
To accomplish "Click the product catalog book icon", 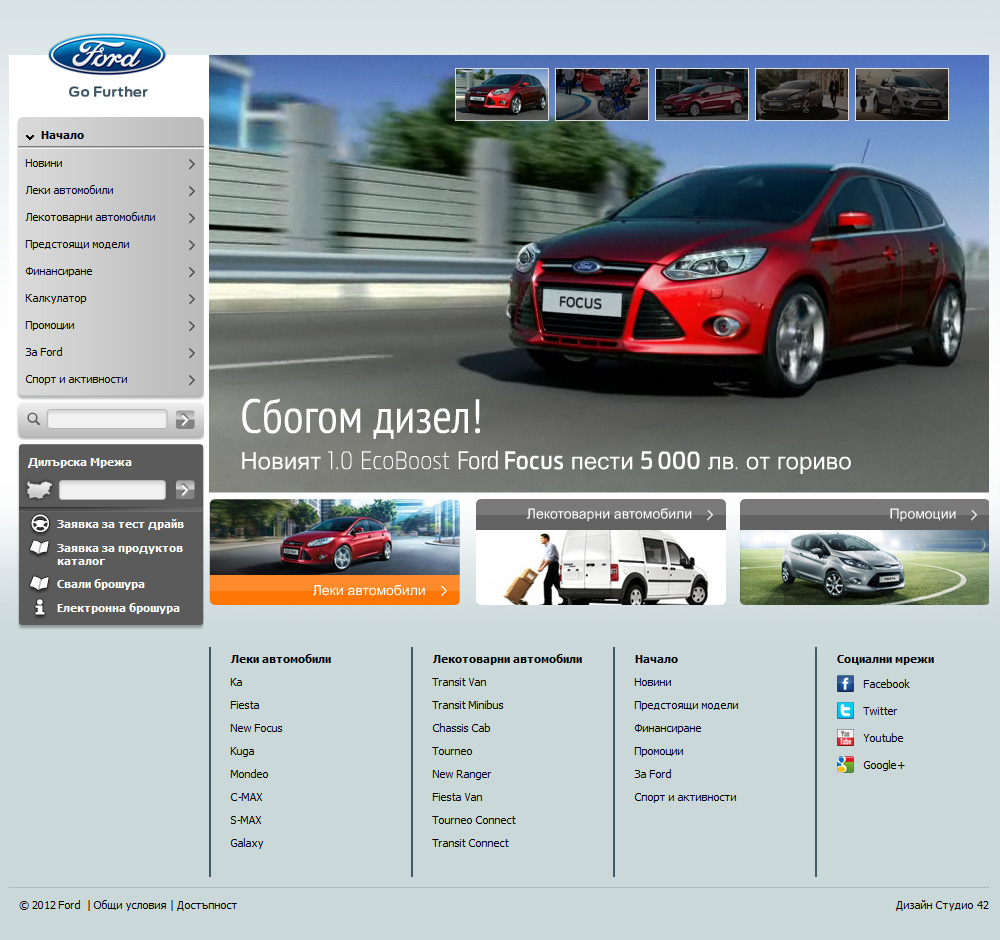I will coord(40,548).
